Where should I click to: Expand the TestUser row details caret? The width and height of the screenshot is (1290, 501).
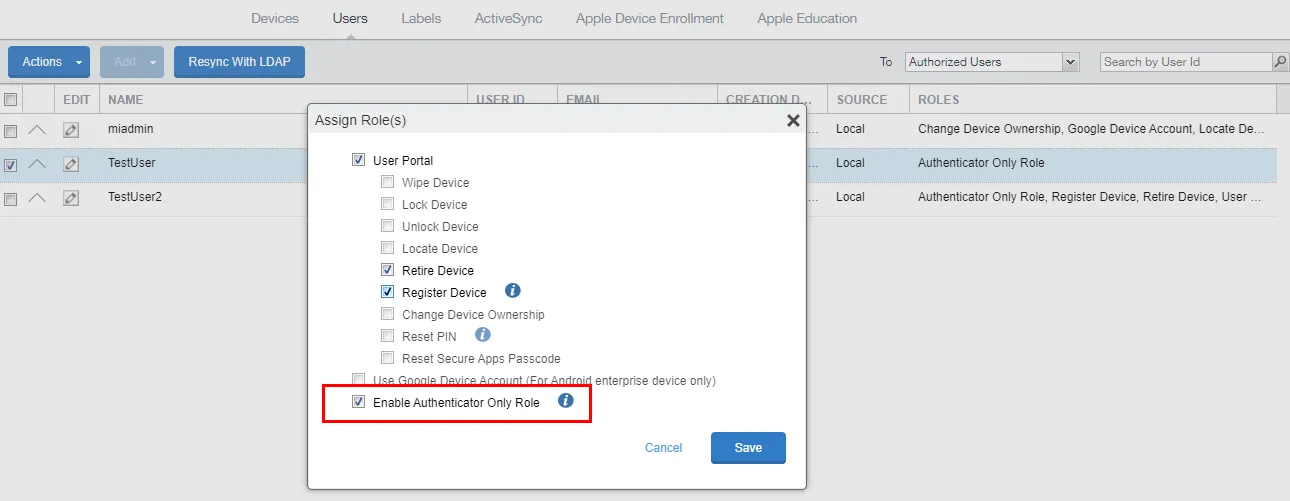37,164
